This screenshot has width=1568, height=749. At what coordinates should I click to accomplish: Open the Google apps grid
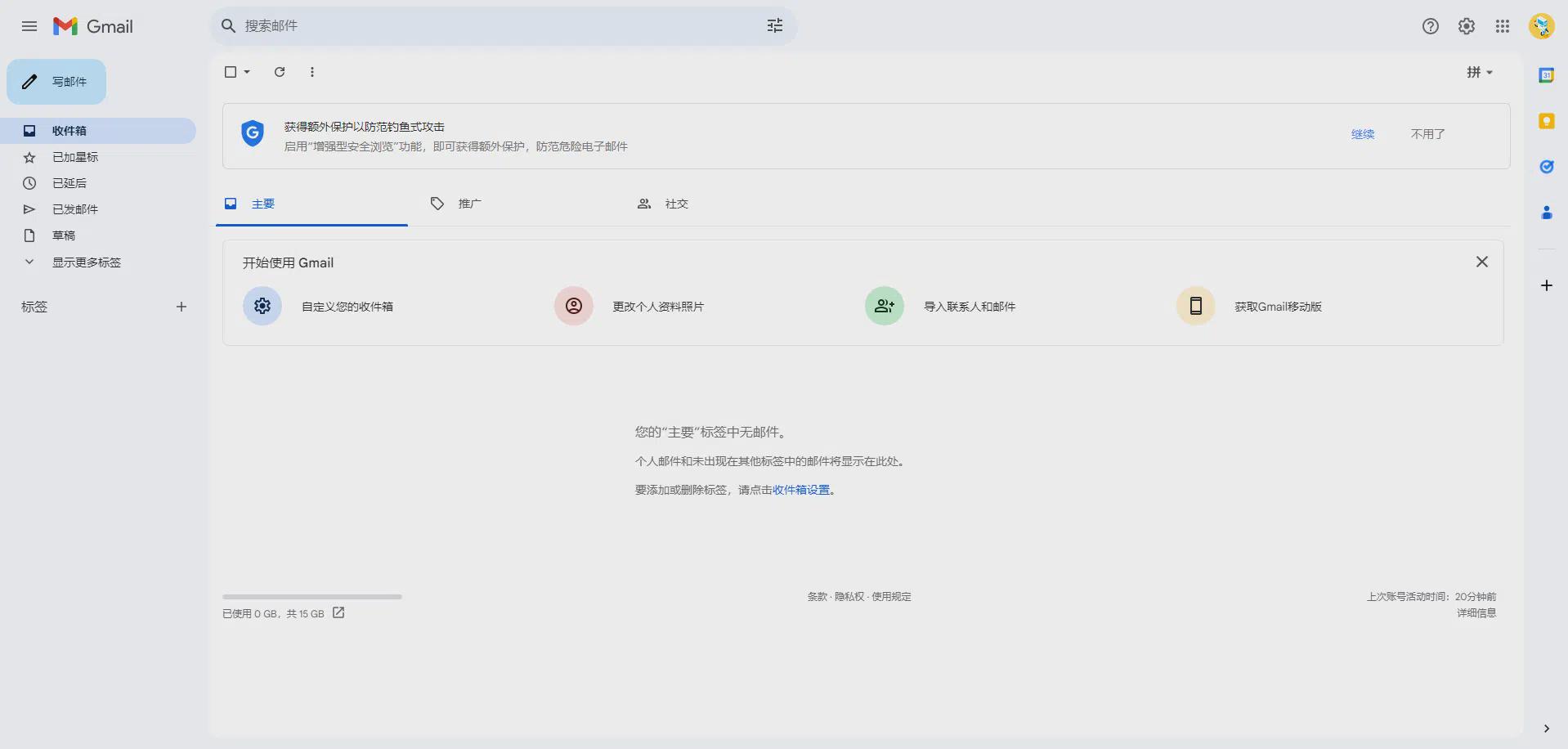tap(1503, 26)
